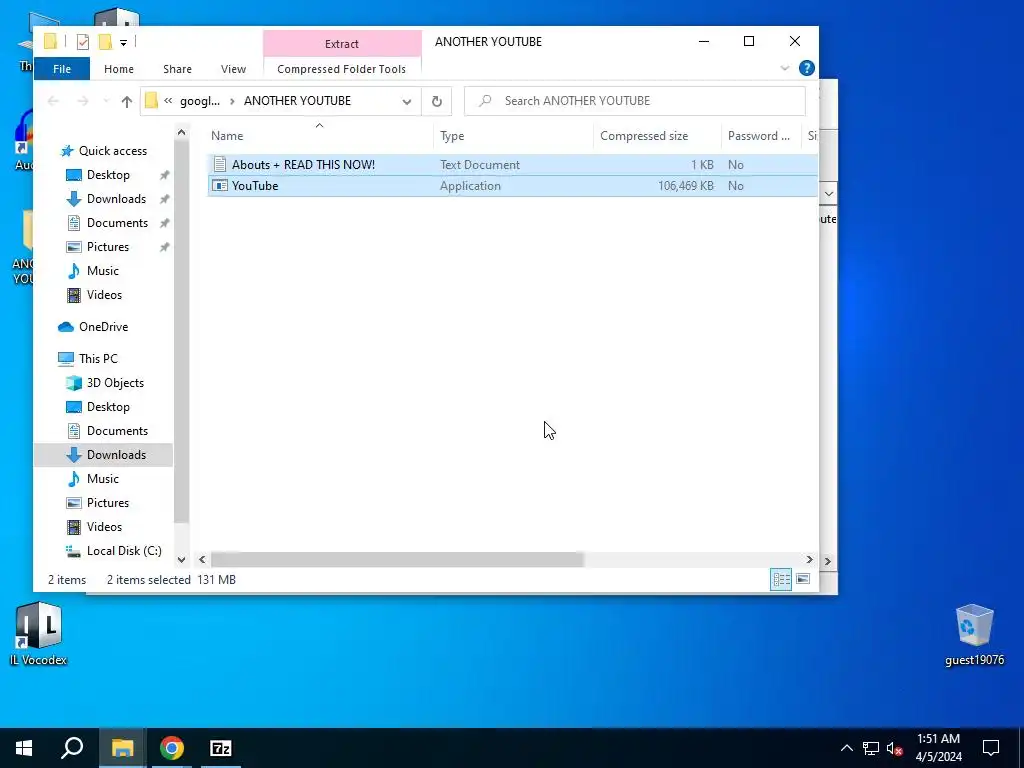Open address bar history dropdown
1024x768 pixels.
[407, 101]
